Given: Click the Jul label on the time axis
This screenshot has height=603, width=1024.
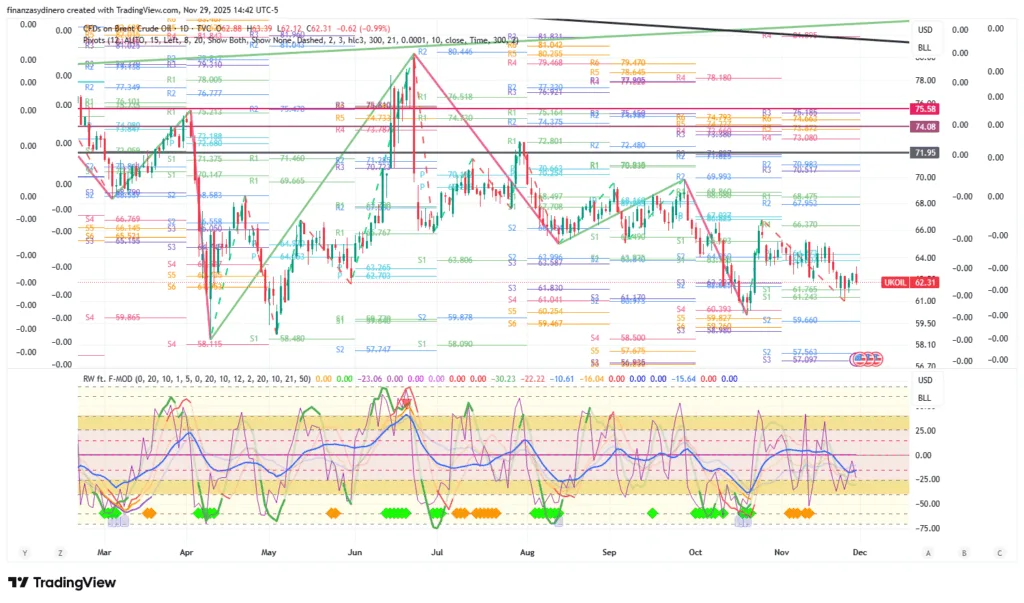Looking at the screenshot, I should click(x=437, y=552).
